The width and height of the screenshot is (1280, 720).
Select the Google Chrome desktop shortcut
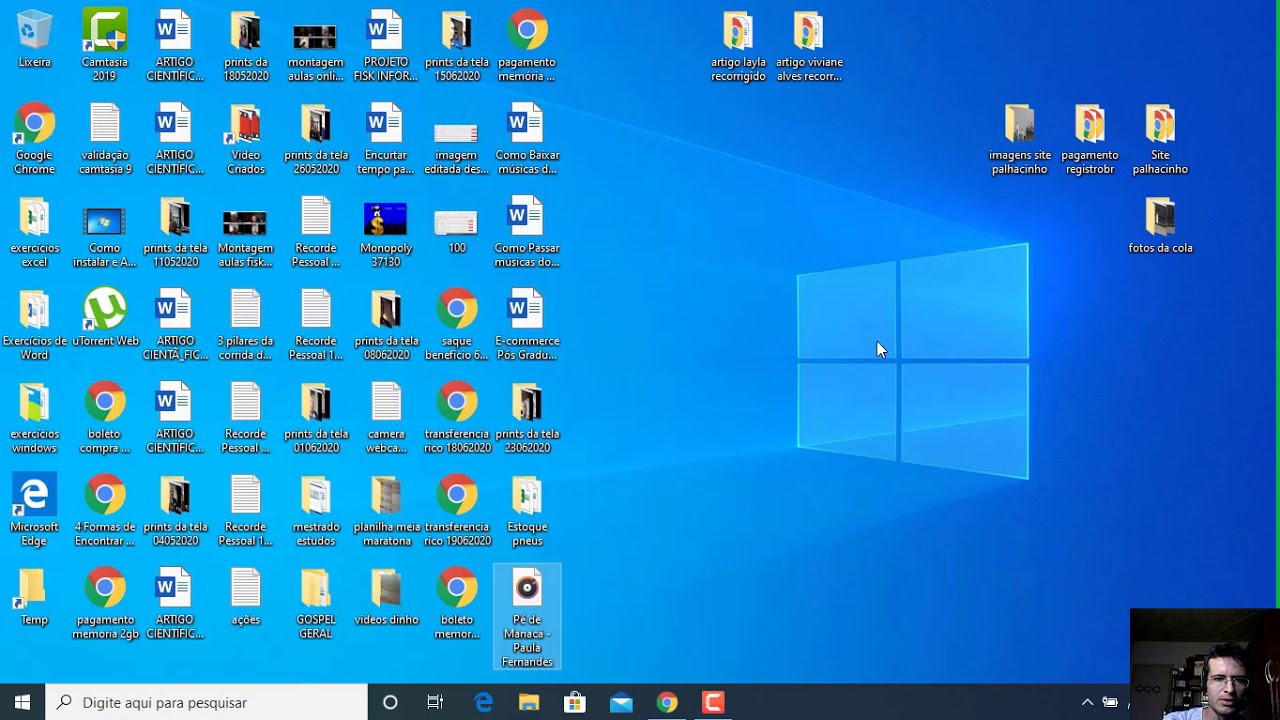coord(34,139)
